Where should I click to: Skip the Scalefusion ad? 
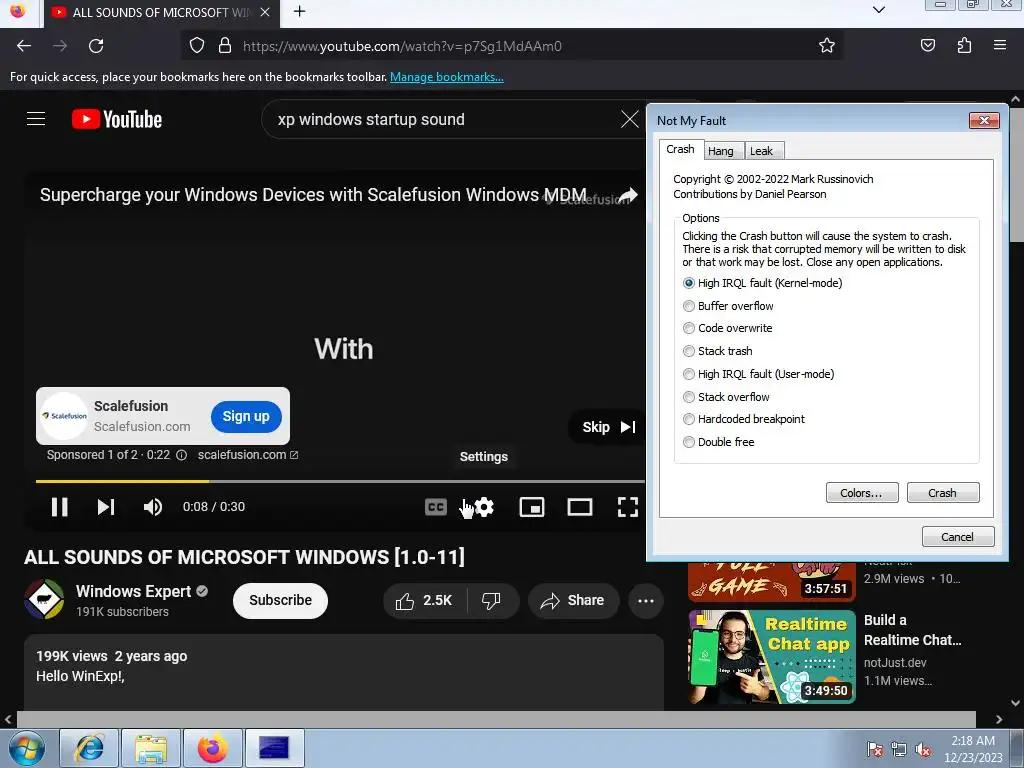(x=609, y=427)
